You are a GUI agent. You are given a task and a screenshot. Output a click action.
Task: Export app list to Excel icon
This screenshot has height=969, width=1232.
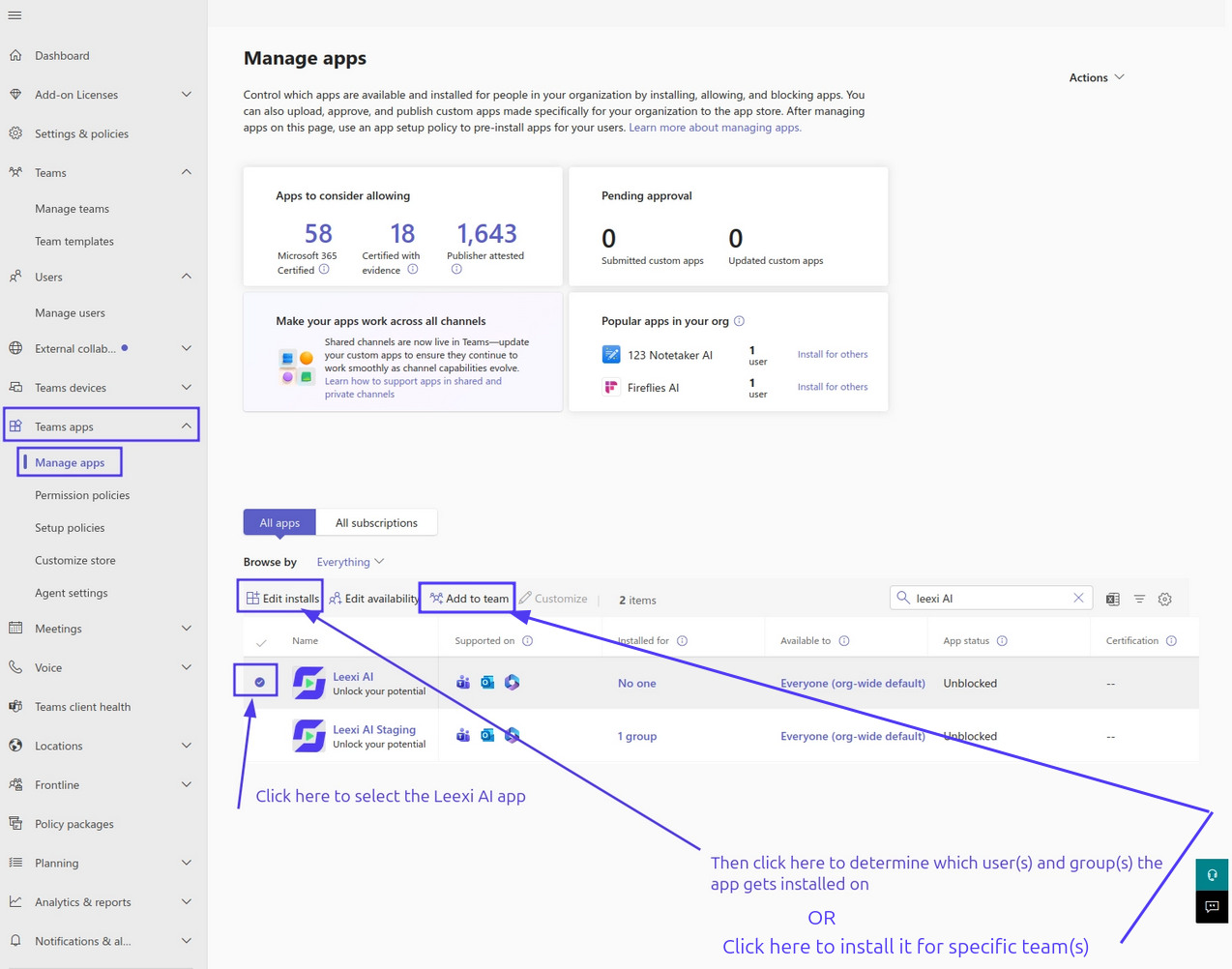[1113, 599]
